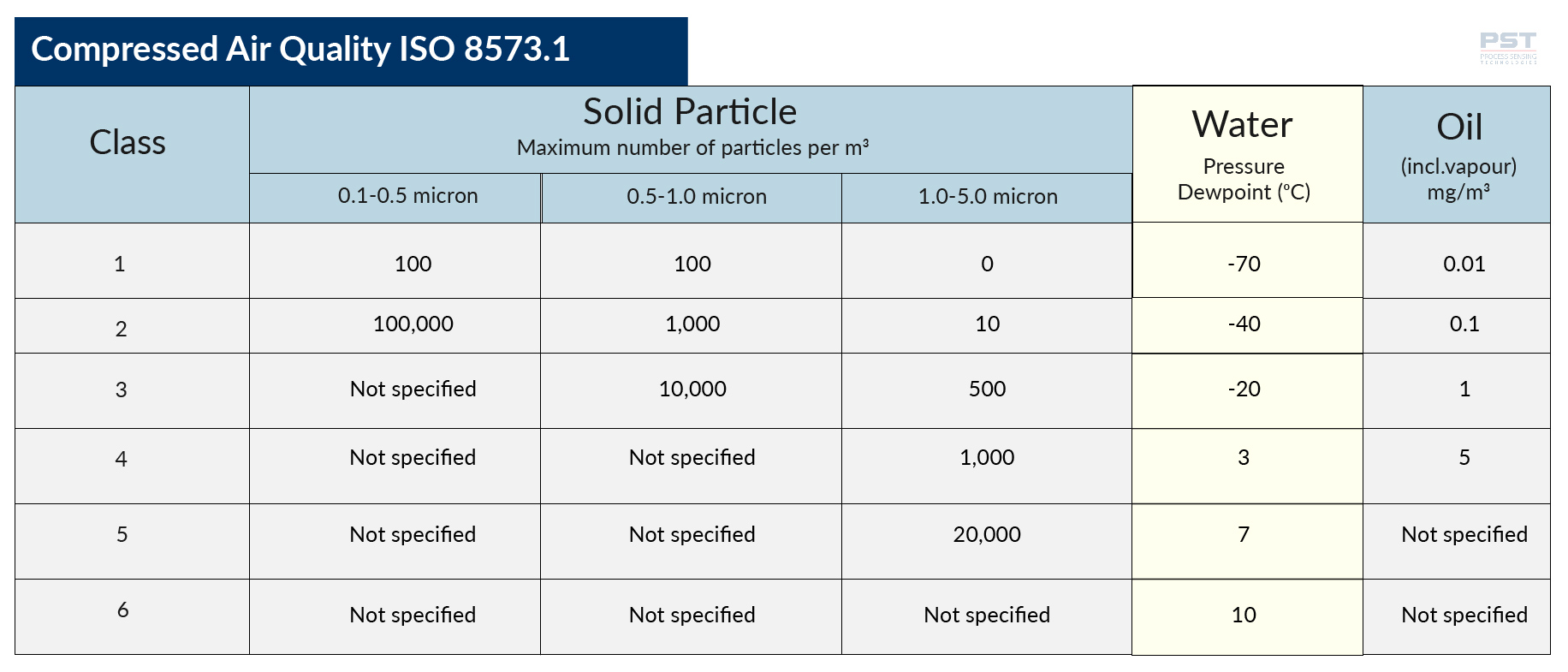Select the Class 6 row label
The width and height of the screenshot is (1568, 672).
[122, 610]
